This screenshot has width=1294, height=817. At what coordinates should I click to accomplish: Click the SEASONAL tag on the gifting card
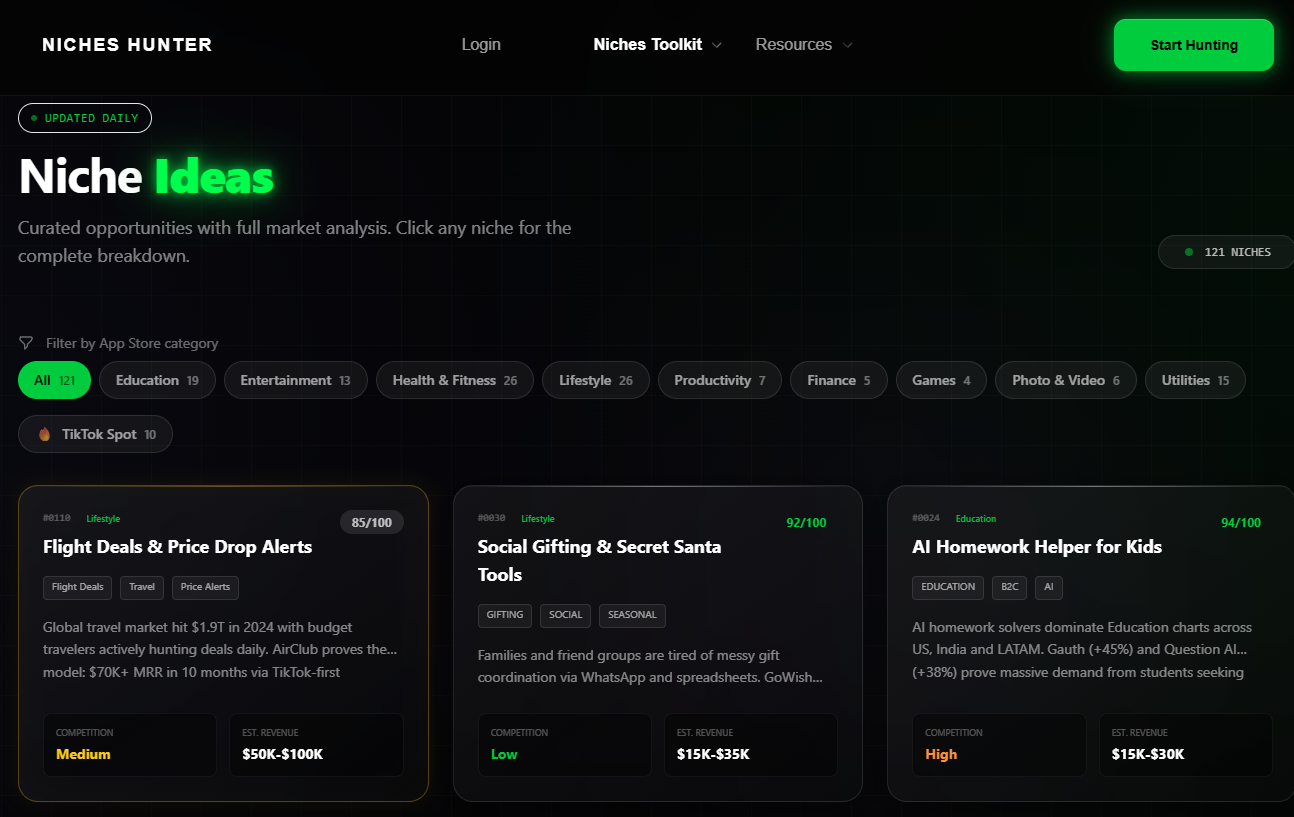tap(632, 616)
